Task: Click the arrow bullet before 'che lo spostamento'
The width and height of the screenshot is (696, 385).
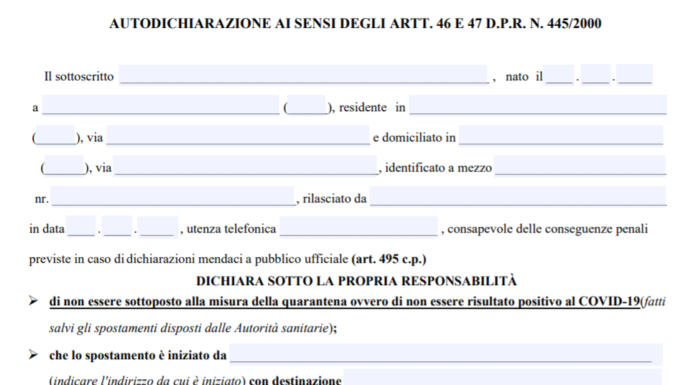Action: point(33,354)
